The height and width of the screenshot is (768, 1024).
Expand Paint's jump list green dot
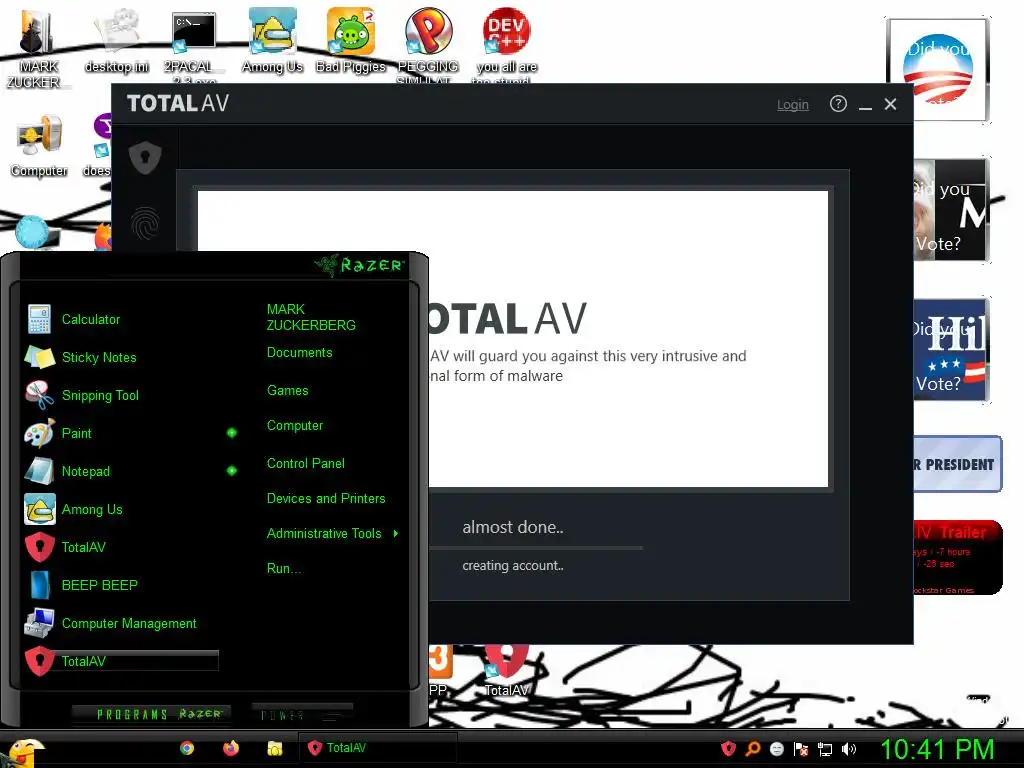coord(232,433)
